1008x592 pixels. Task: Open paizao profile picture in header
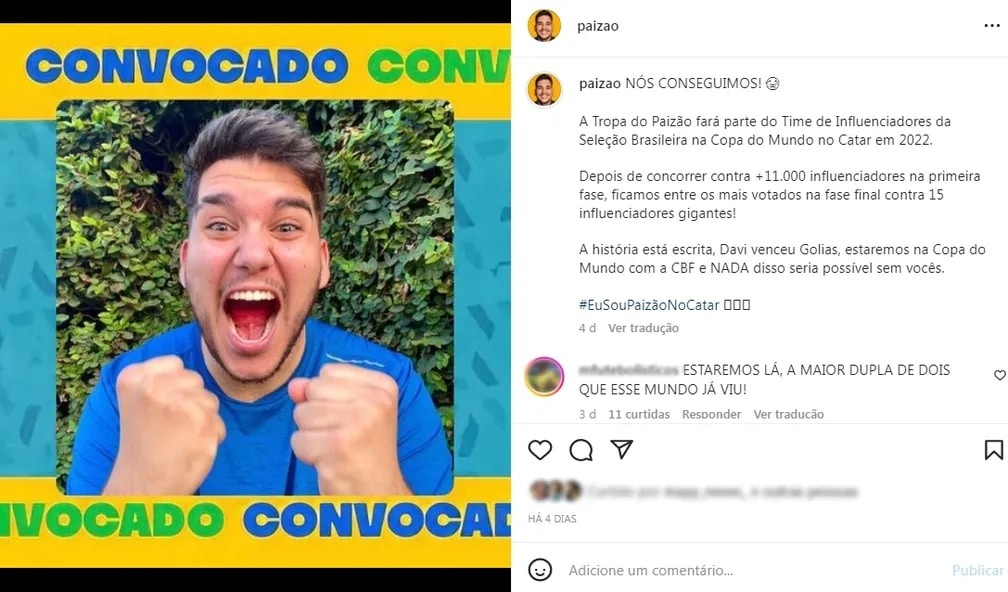click(x=544, y=26)
